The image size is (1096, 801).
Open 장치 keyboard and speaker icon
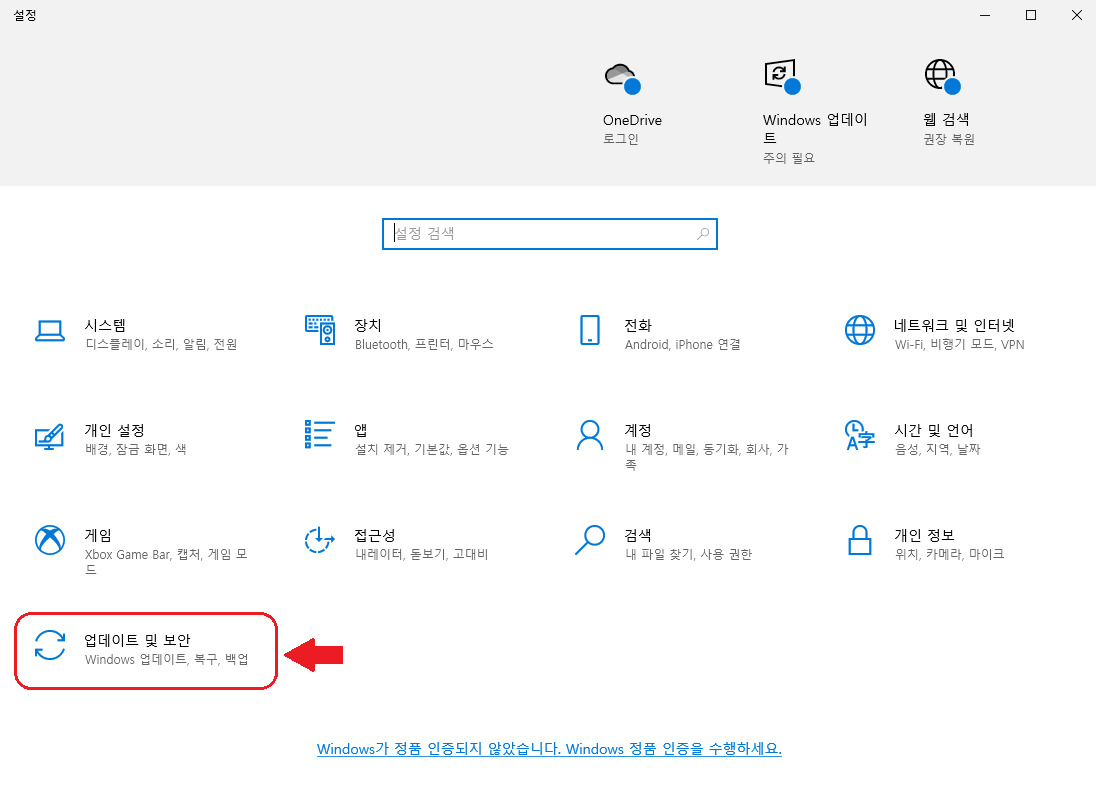click(x=319, y=330)
